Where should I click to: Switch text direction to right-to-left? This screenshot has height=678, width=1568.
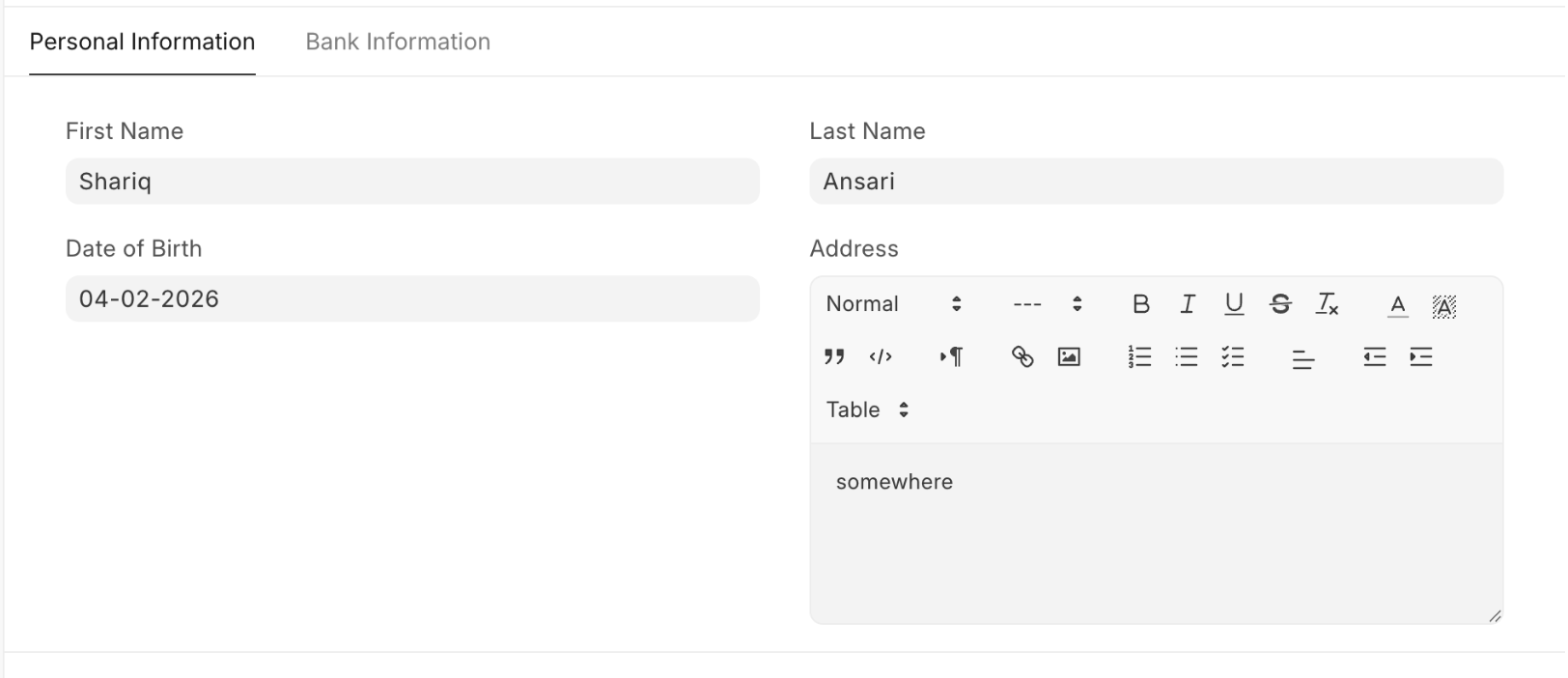click(x=951, y=357)
